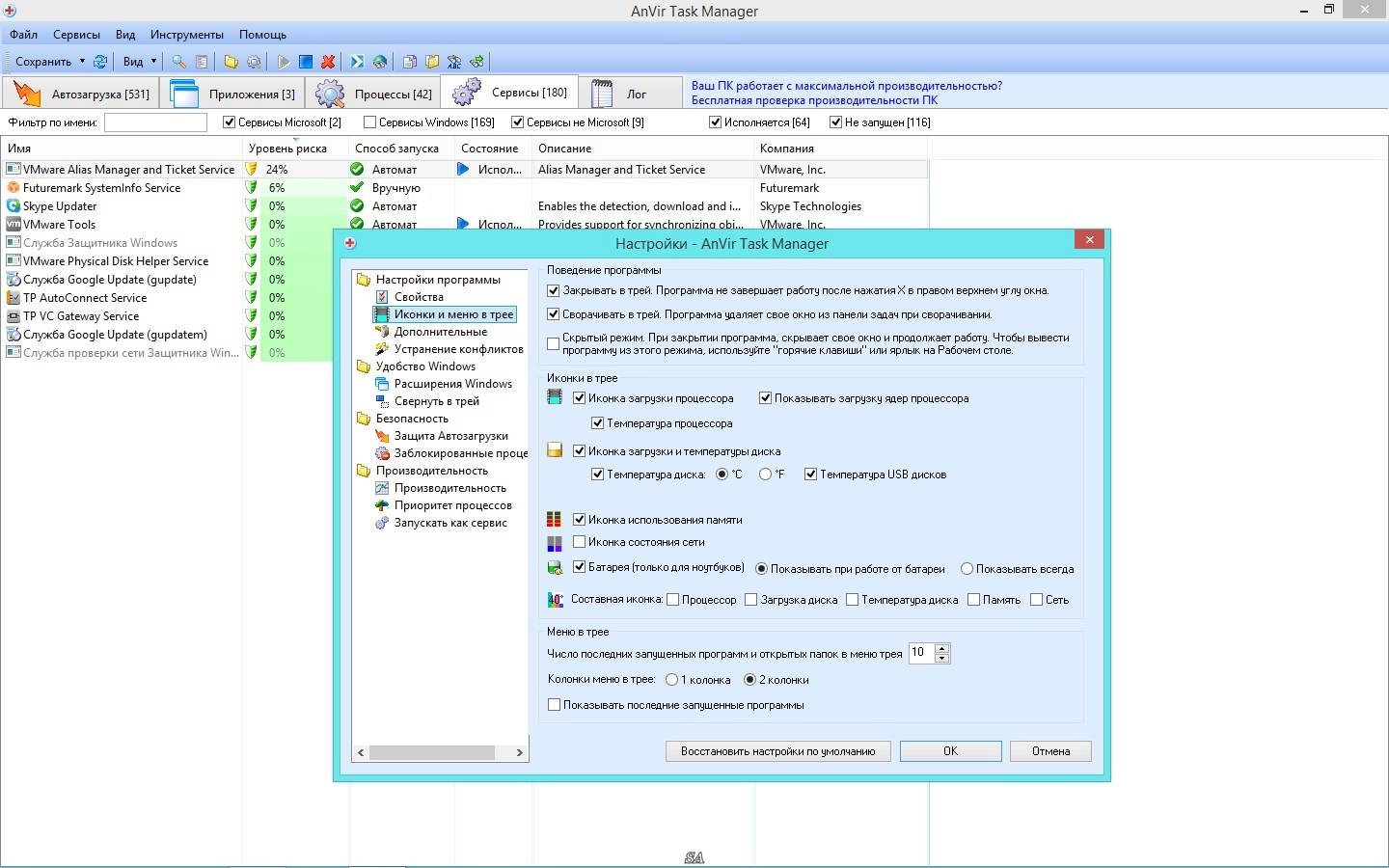
Task: Open the free PC performance check link
Action: tap(814, 100)
